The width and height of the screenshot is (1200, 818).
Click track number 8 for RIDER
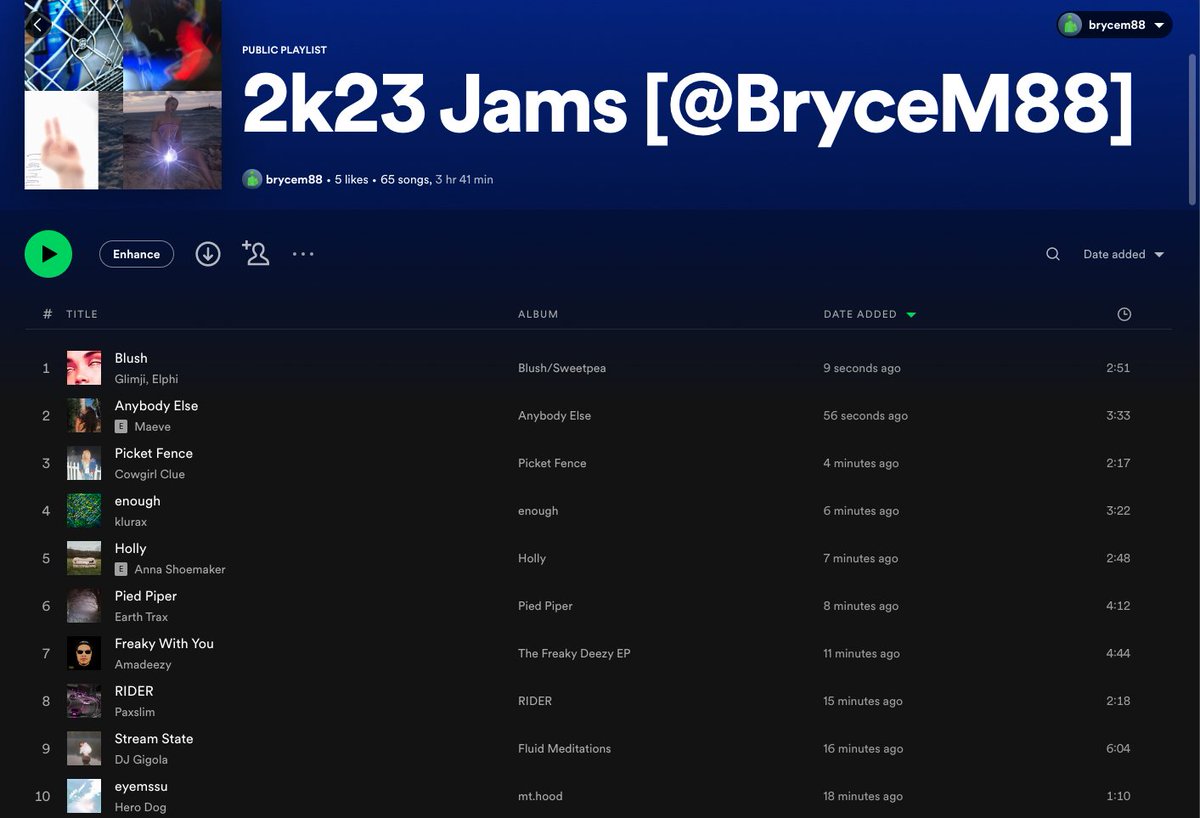tap(46, 701)
